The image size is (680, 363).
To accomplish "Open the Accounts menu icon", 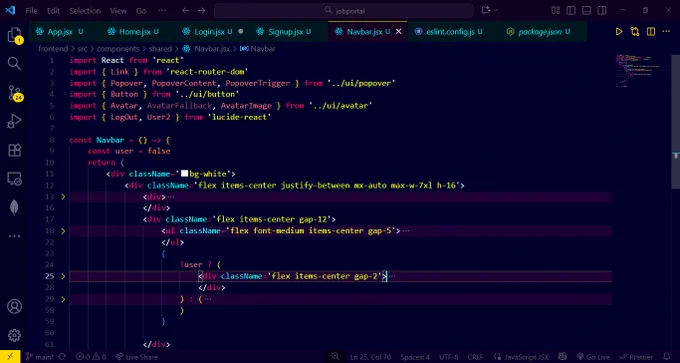I will click(x=14, y=307).
